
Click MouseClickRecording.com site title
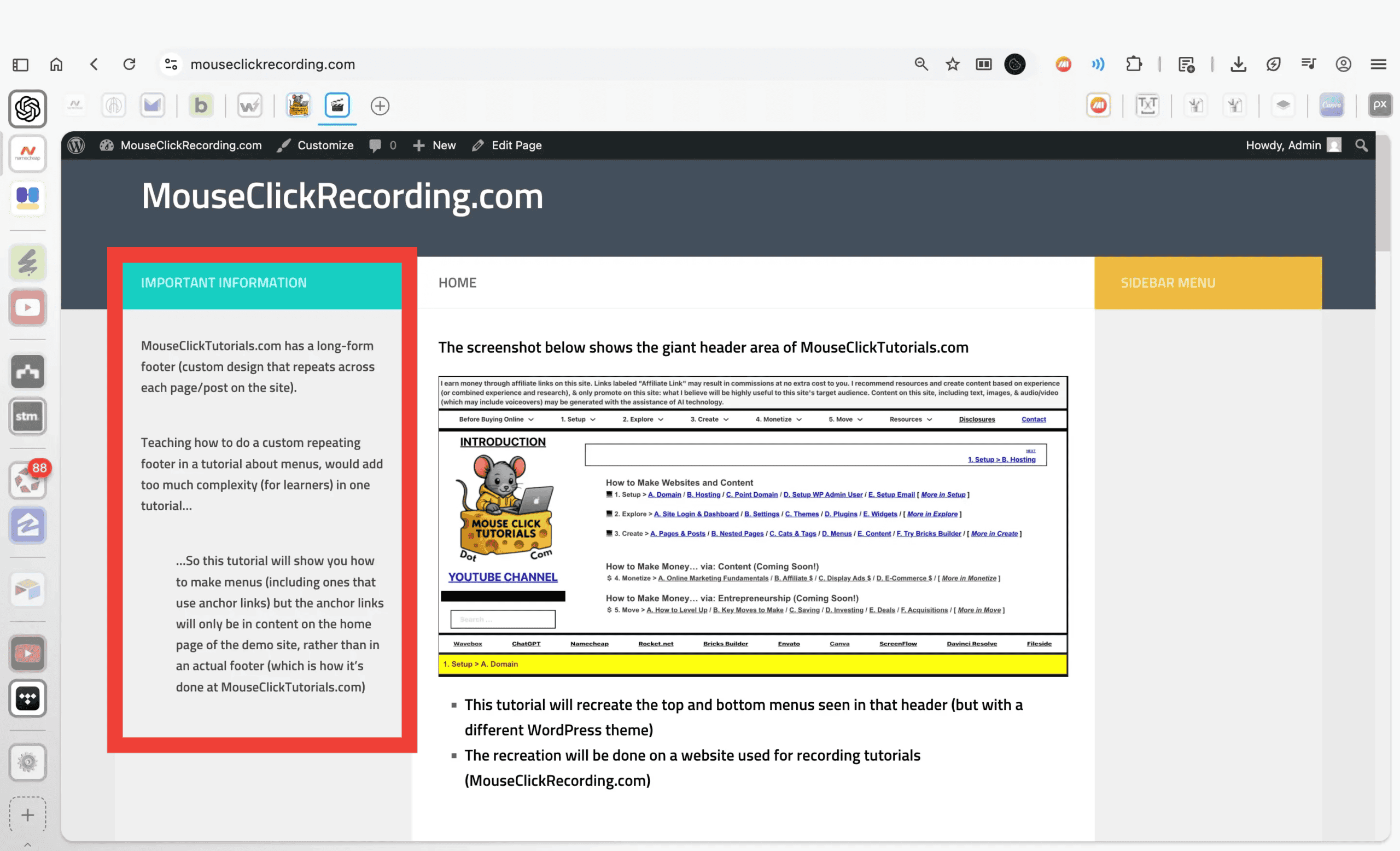point(342,196)
